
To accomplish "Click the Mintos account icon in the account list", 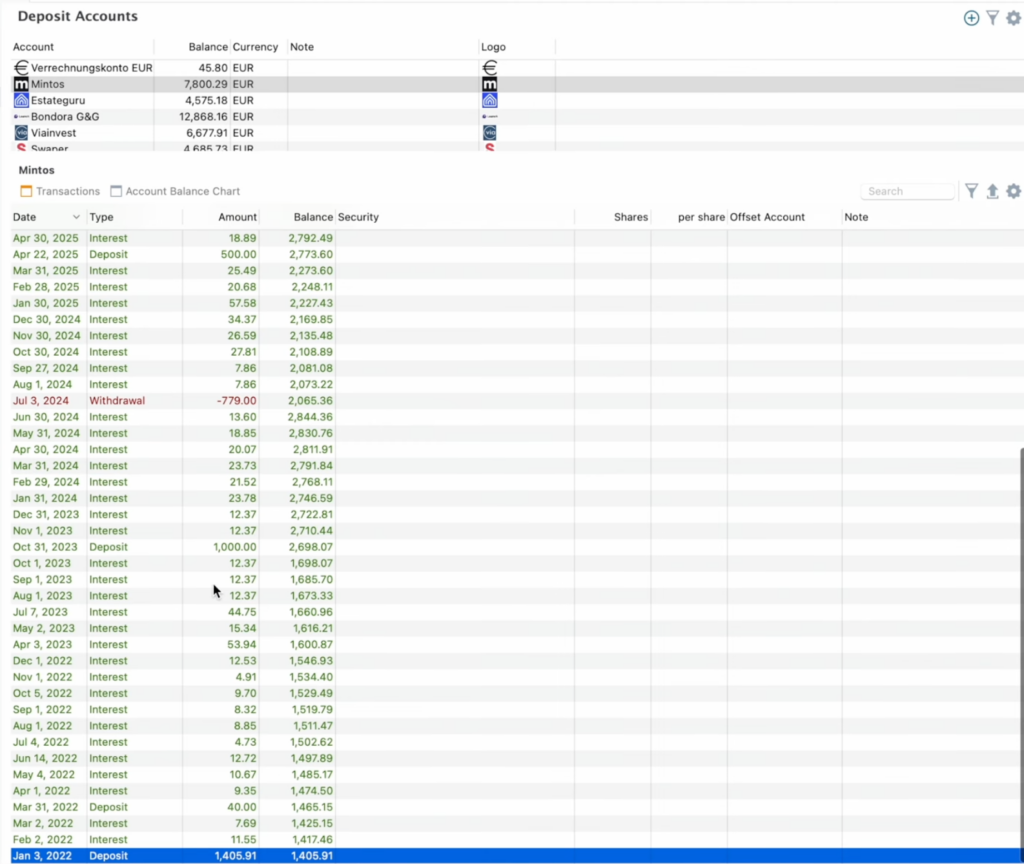I will 21,84.
